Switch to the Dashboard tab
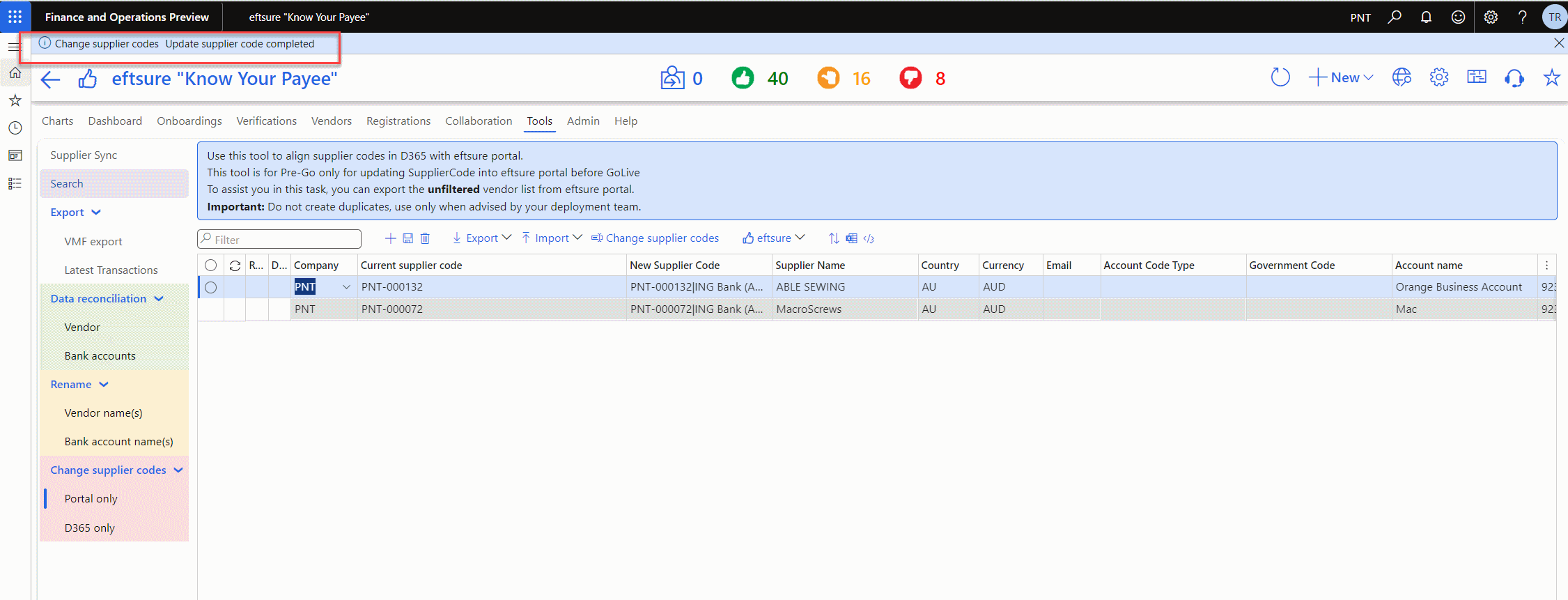Image resolution: width=1568 pixels, height=600 pixels. click(x=115, y=121)
